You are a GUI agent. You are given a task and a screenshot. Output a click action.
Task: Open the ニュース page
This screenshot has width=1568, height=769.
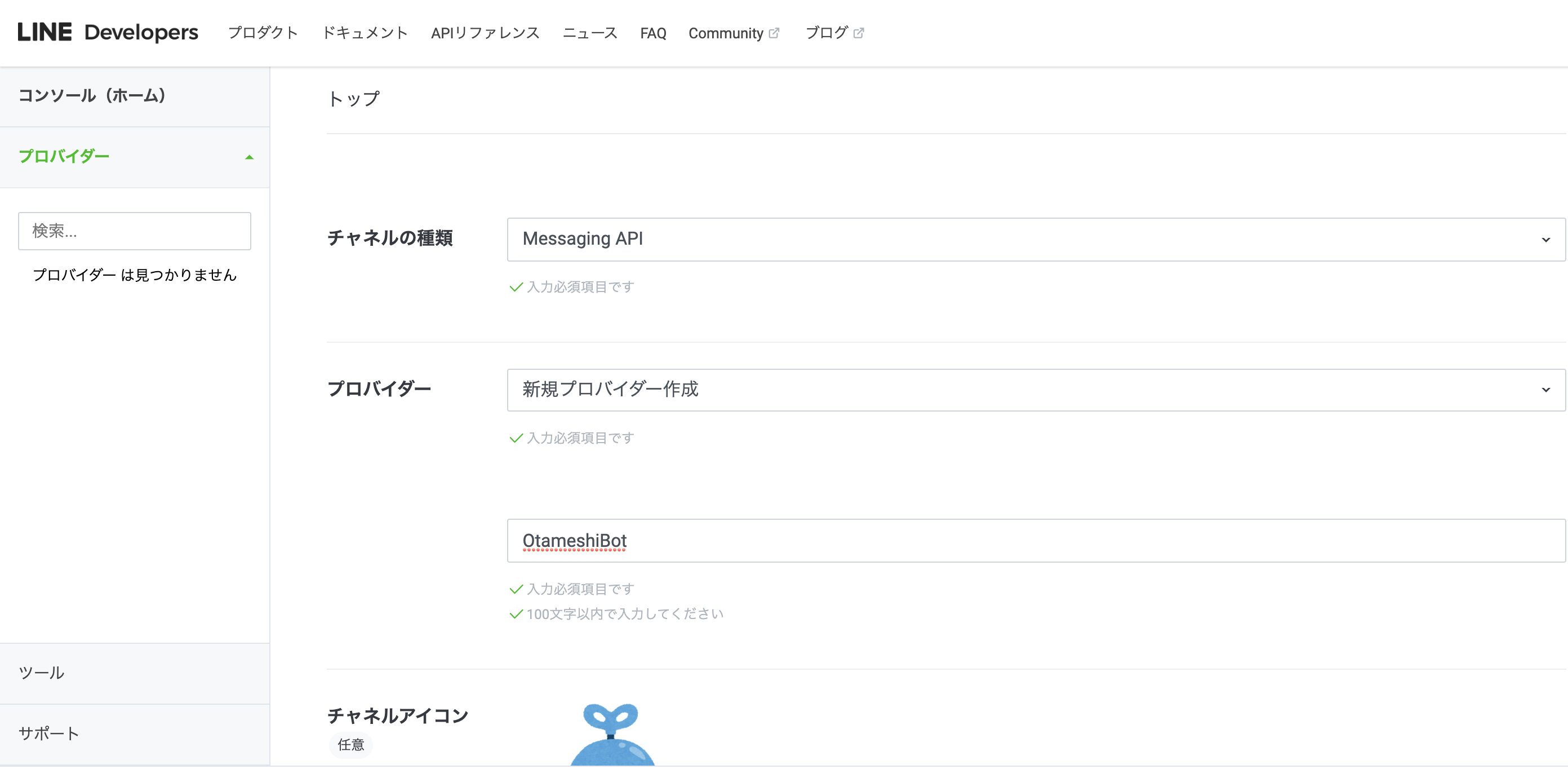coord(590,33)
